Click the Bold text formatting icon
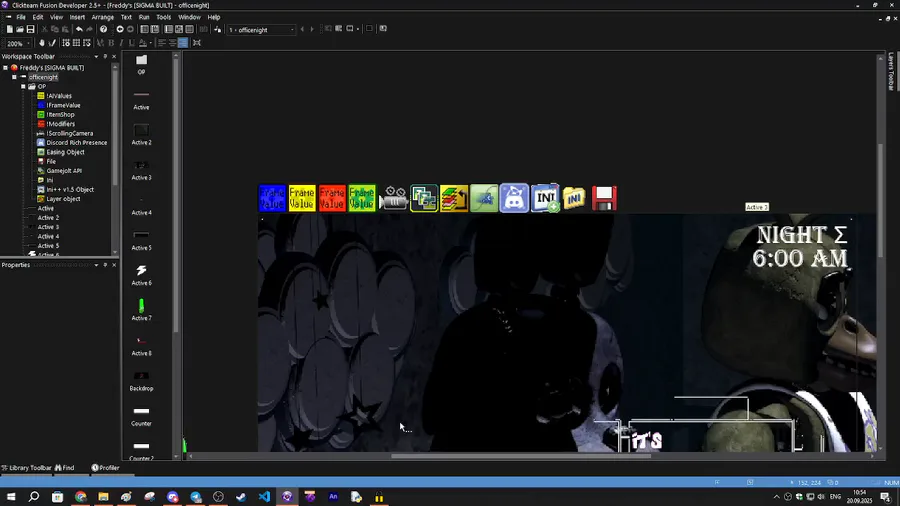 tap(111, 43)
